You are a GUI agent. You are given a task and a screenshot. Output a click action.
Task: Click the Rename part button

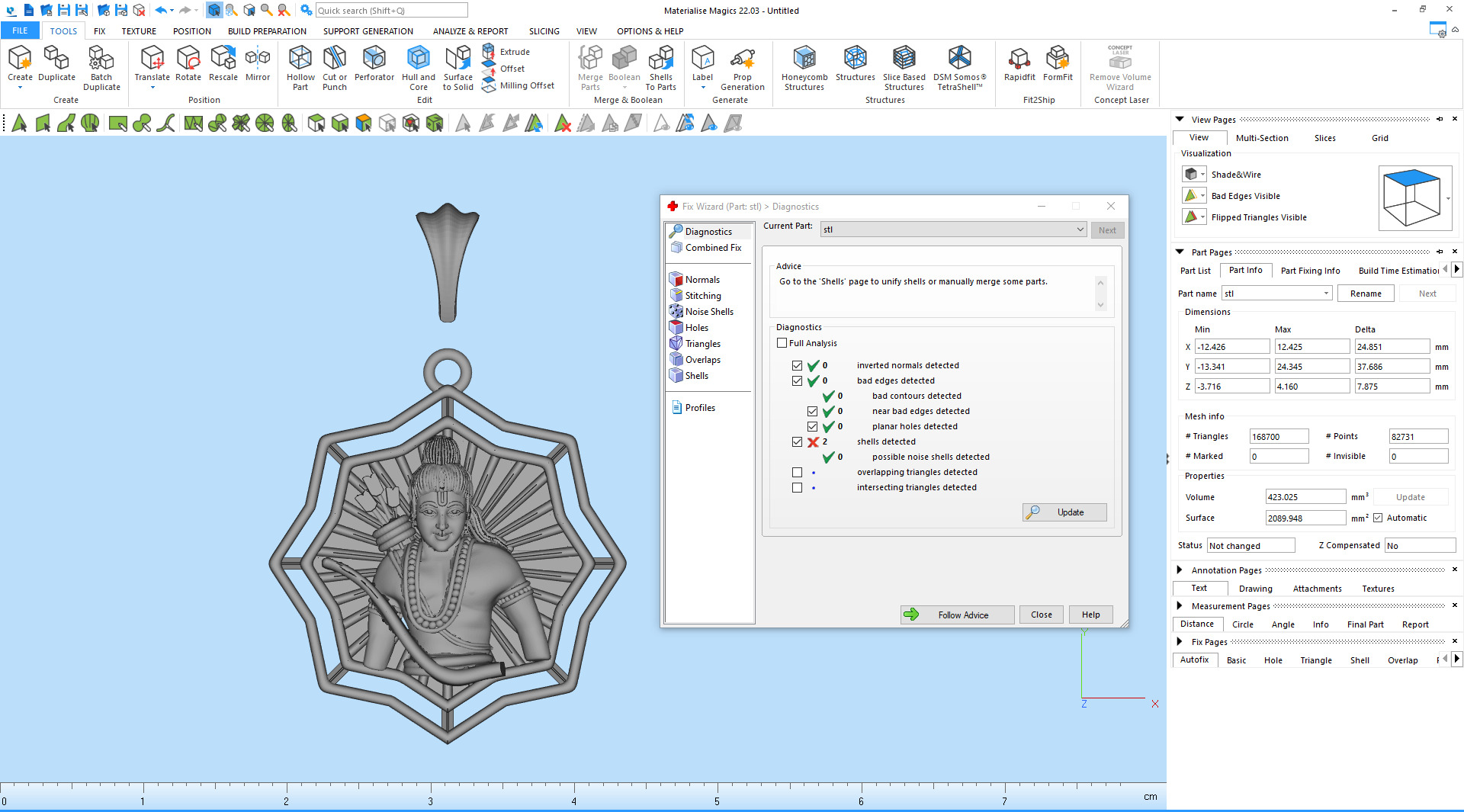click(1366, 294)
